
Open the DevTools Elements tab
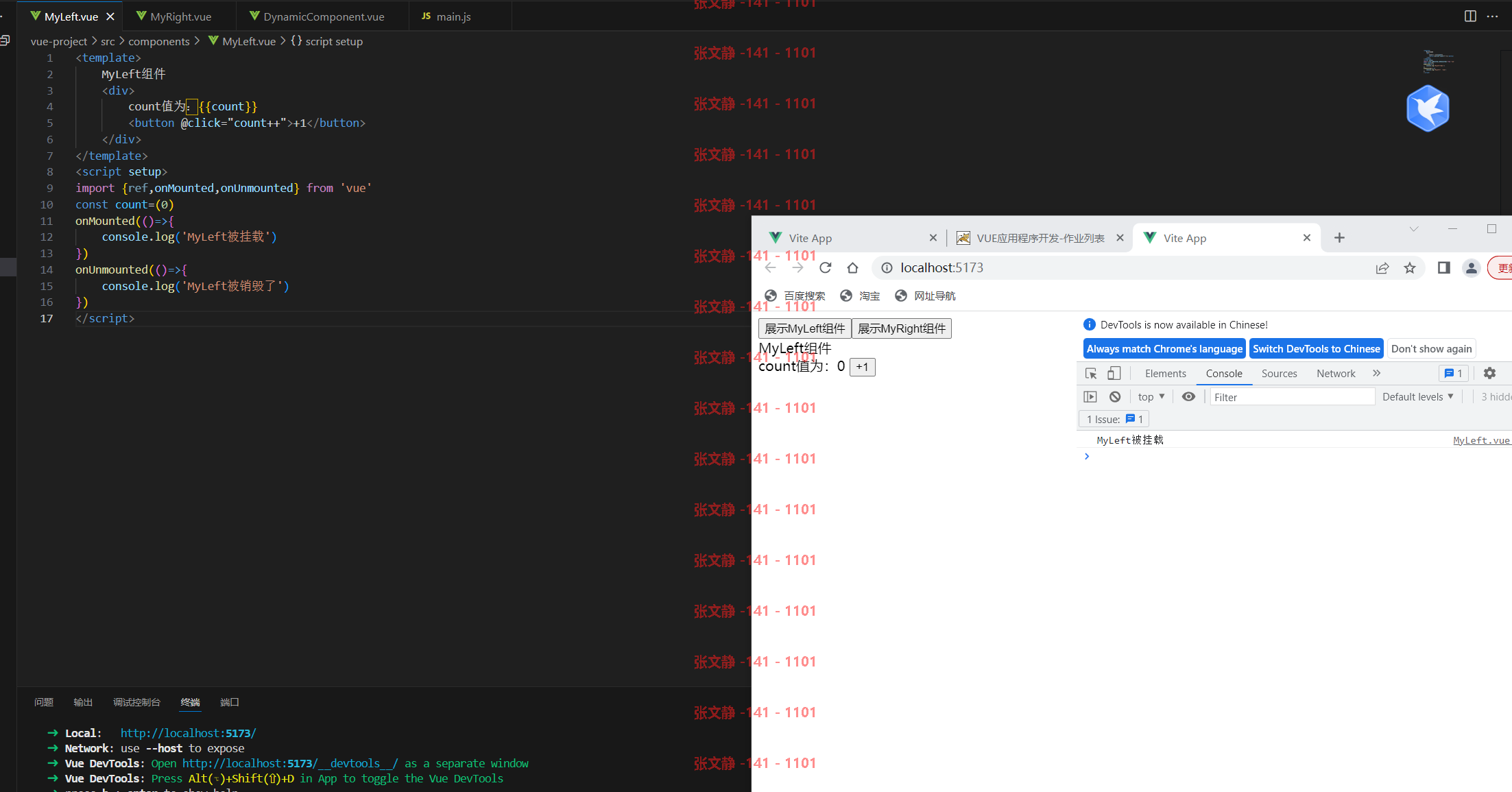pos(1165,373)
